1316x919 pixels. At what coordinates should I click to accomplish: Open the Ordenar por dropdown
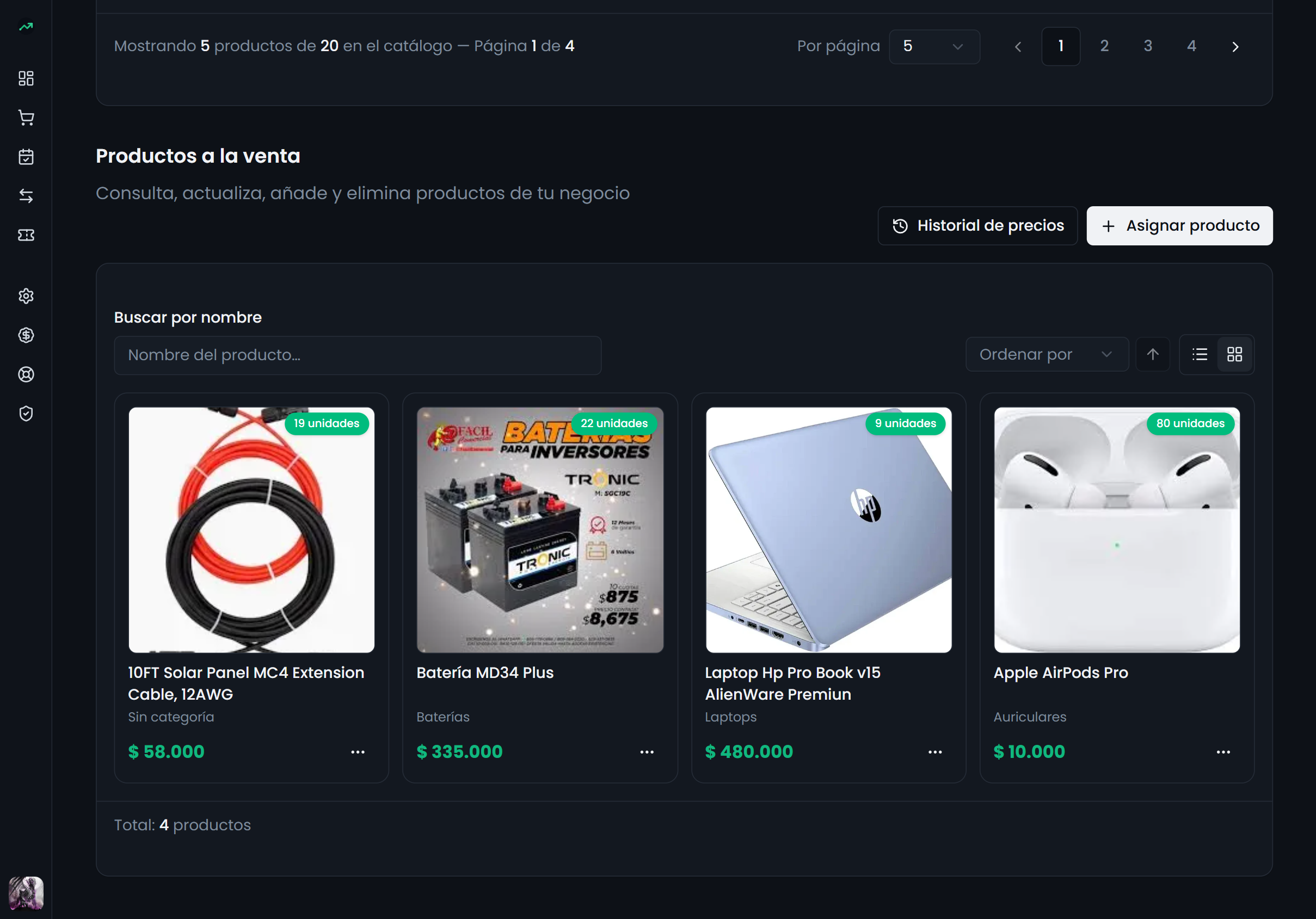[1047, 355]
